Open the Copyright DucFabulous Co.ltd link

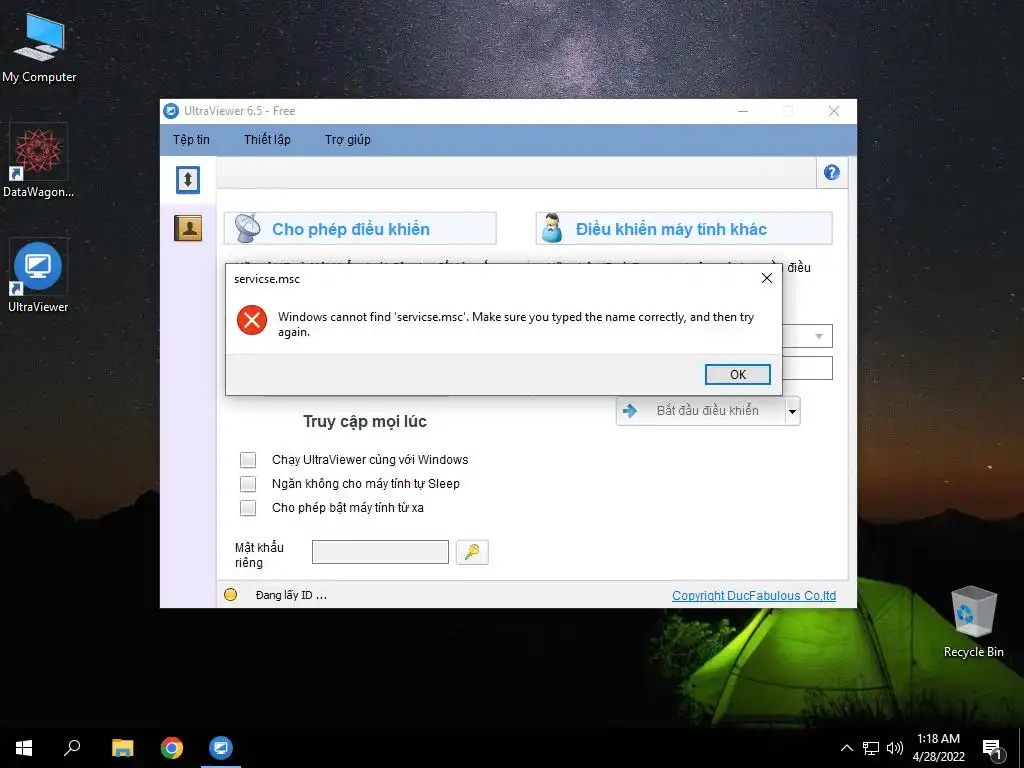pos(754,596)
